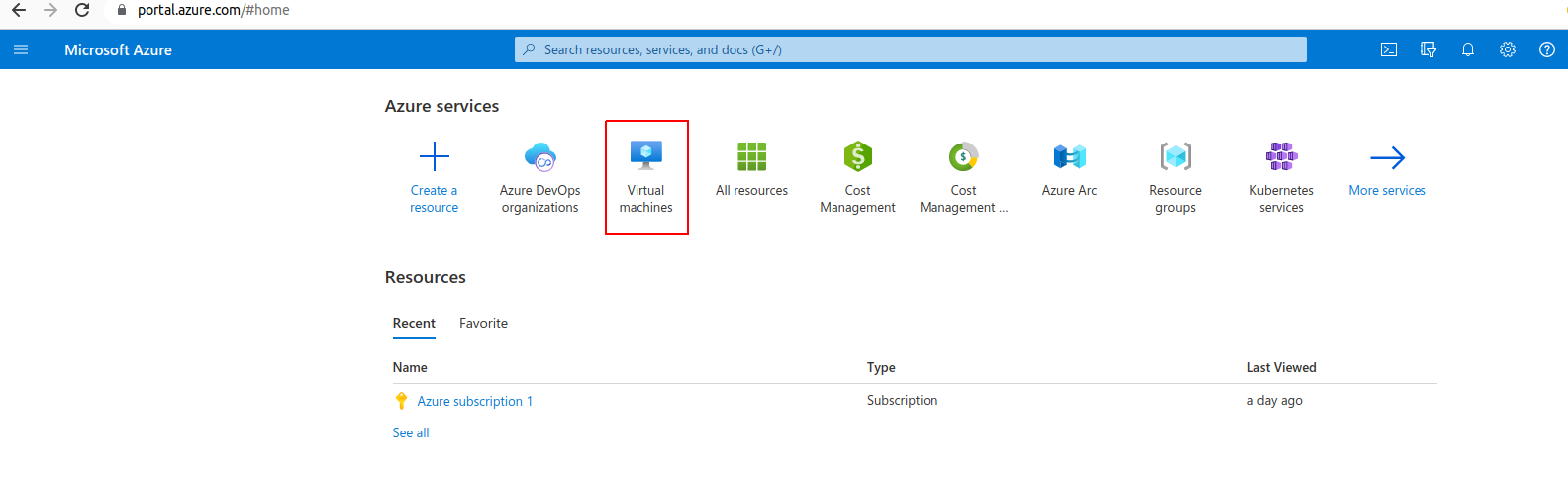This screenshot has height=479, width=1568.
Task: Click the Name column header
Action: tap(410, 367)
